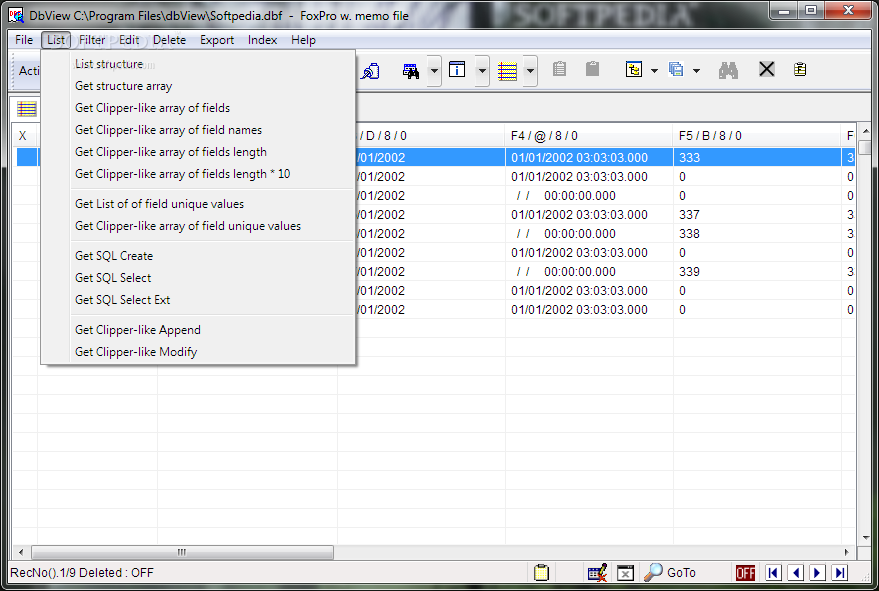Click the black X delete toolbar icon

[766, 70]
